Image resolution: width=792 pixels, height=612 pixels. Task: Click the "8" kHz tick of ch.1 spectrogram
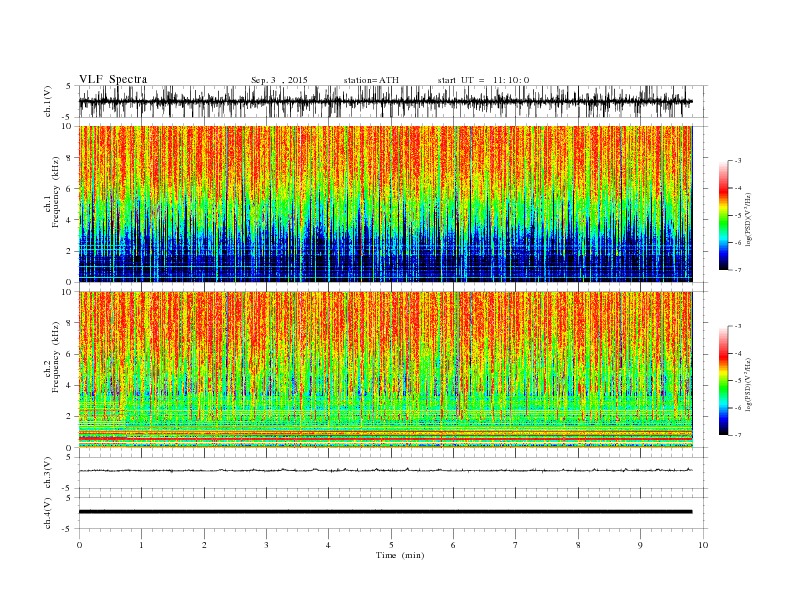click(x=69, y=158)
